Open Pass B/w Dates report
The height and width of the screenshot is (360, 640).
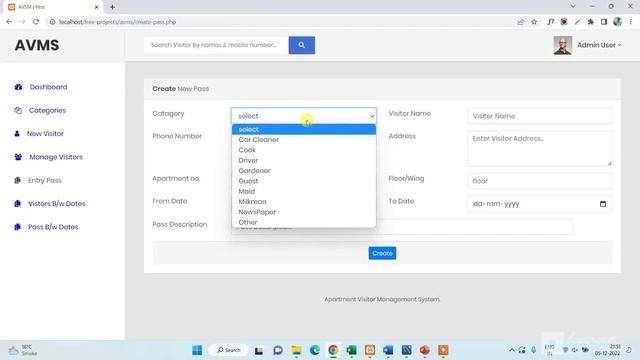coord(53,227)
